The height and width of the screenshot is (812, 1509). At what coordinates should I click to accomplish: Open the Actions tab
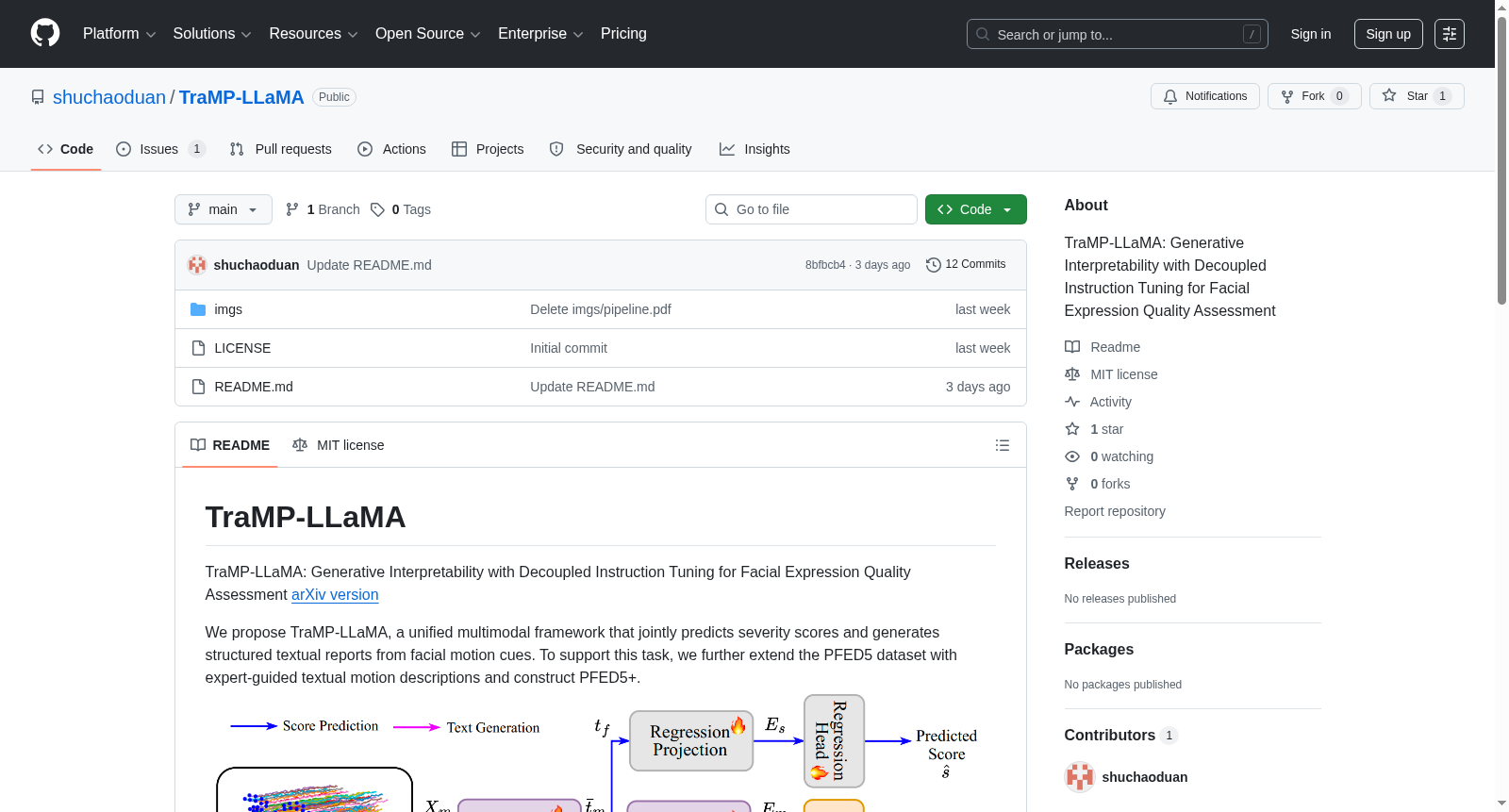pyautogui.click(x=391, y=149)
